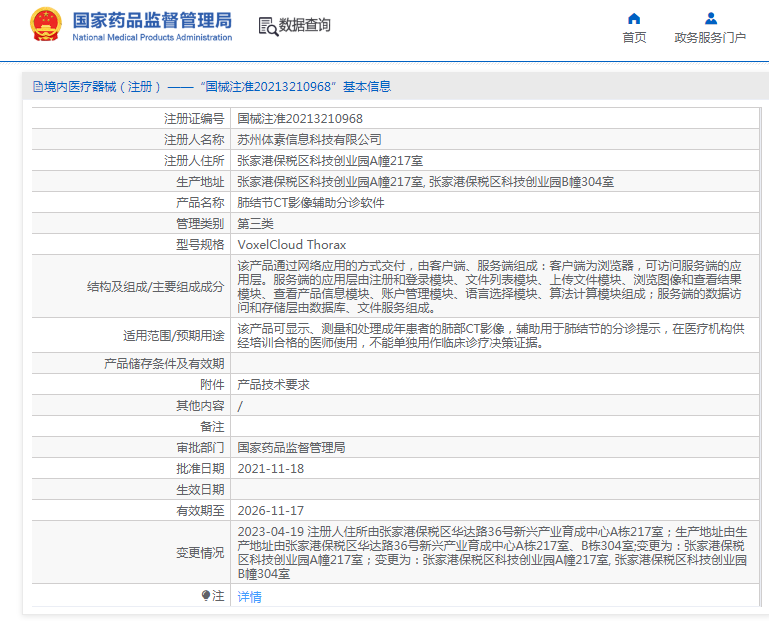The height and width of the screenshot is (621, 769).
Task: Click the 生产地址 production address value
Action: pyautogui.click(x=426, y=182)
